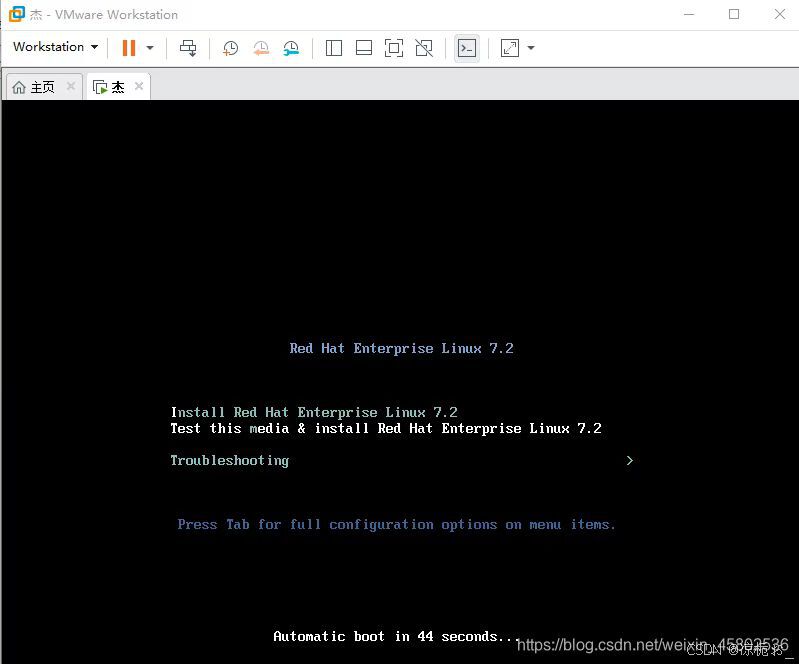
Task: Send Ctrl+Alt+Del to the virtual machine
Action: click(x=188, y=48)
